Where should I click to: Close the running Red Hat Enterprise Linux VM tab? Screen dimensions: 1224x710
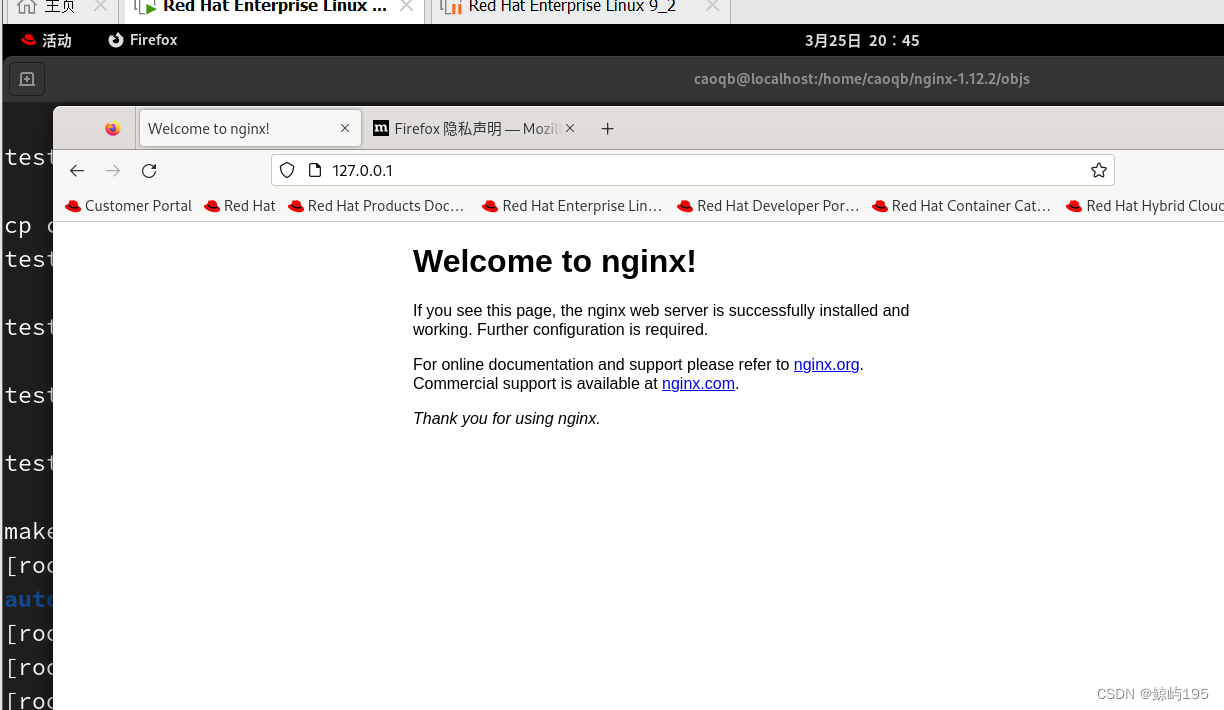tap(406, 6)
